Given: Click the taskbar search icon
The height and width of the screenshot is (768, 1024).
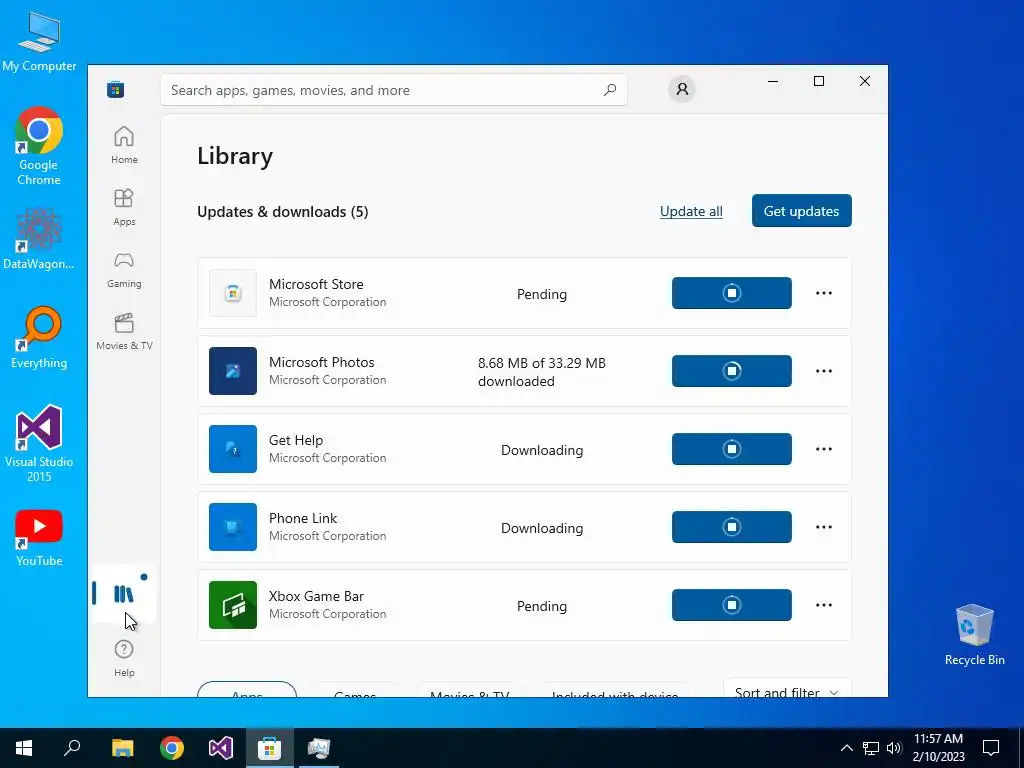Looking at the screenshot, I should (x=72, y=748).
